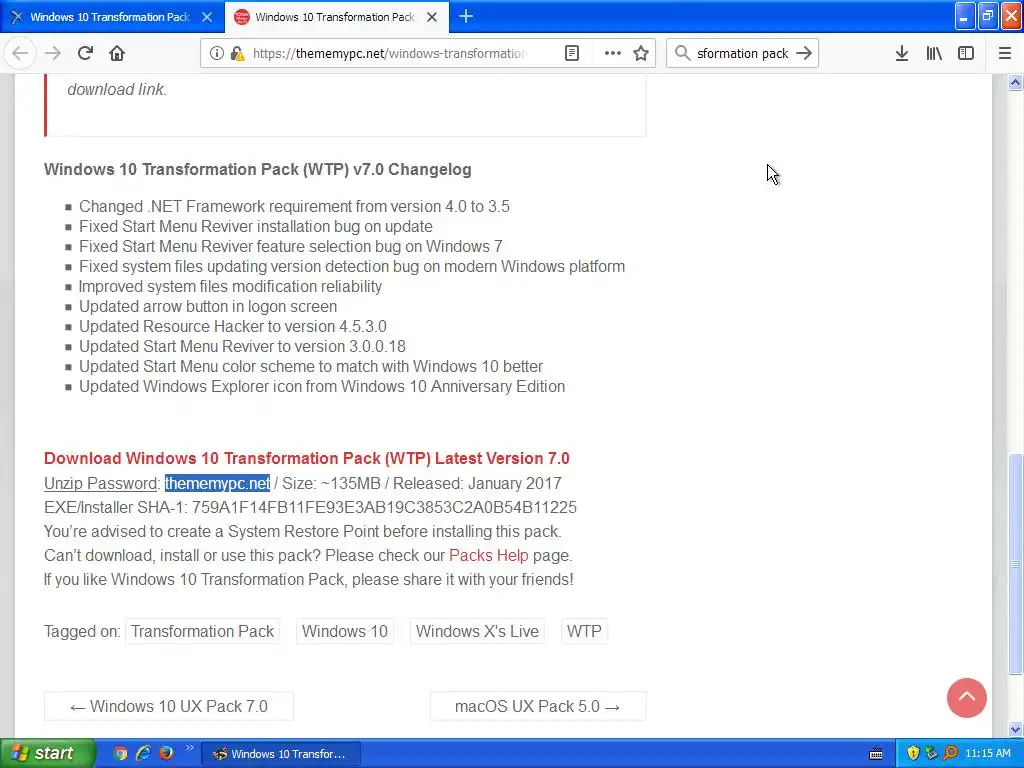Click the SHA-1 hash line

pyautogui.click(x=310, y=507)
